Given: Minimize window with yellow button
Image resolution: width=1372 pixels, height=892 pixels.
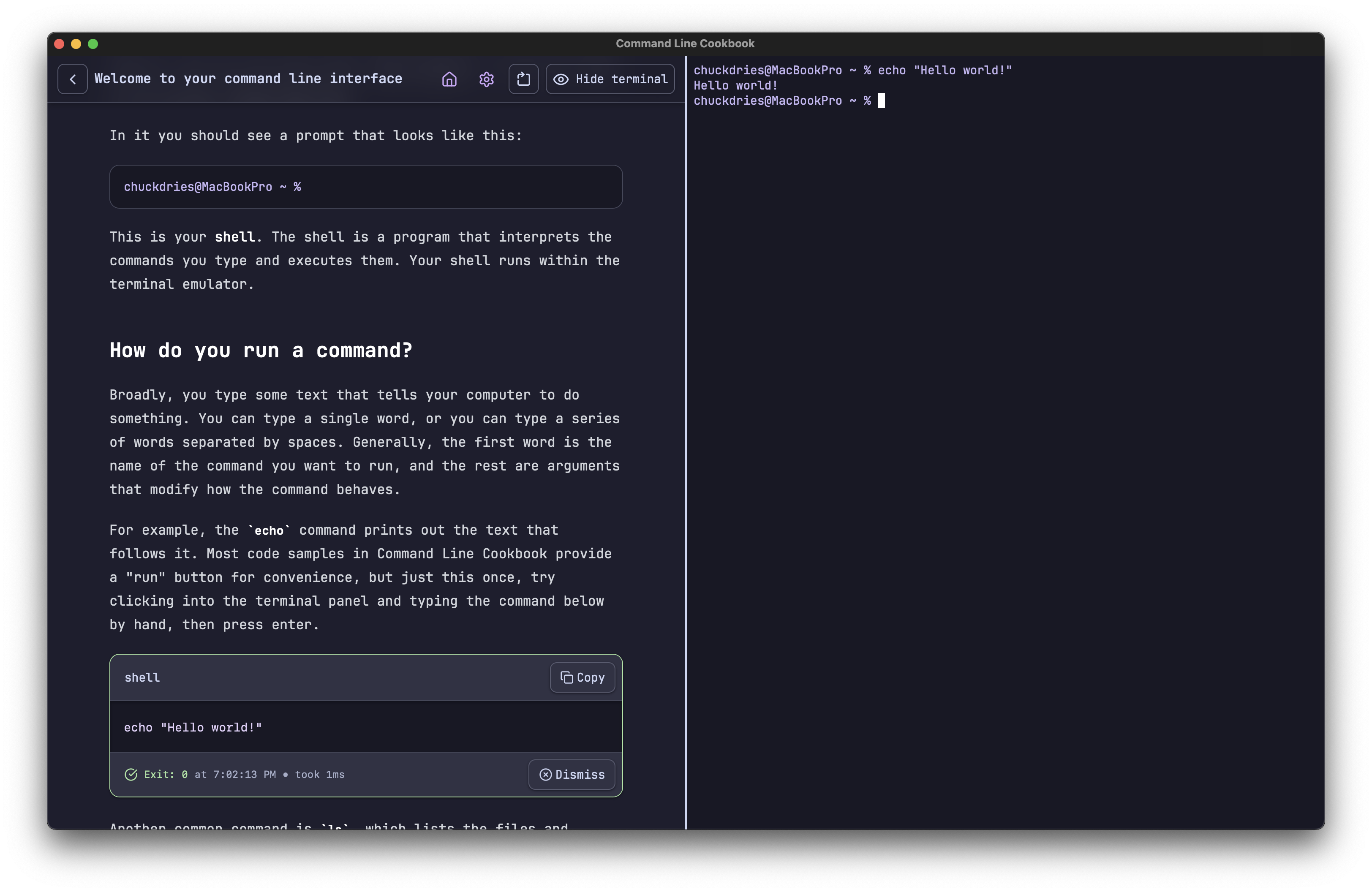Looking at the screenshot, I should 76,44.
